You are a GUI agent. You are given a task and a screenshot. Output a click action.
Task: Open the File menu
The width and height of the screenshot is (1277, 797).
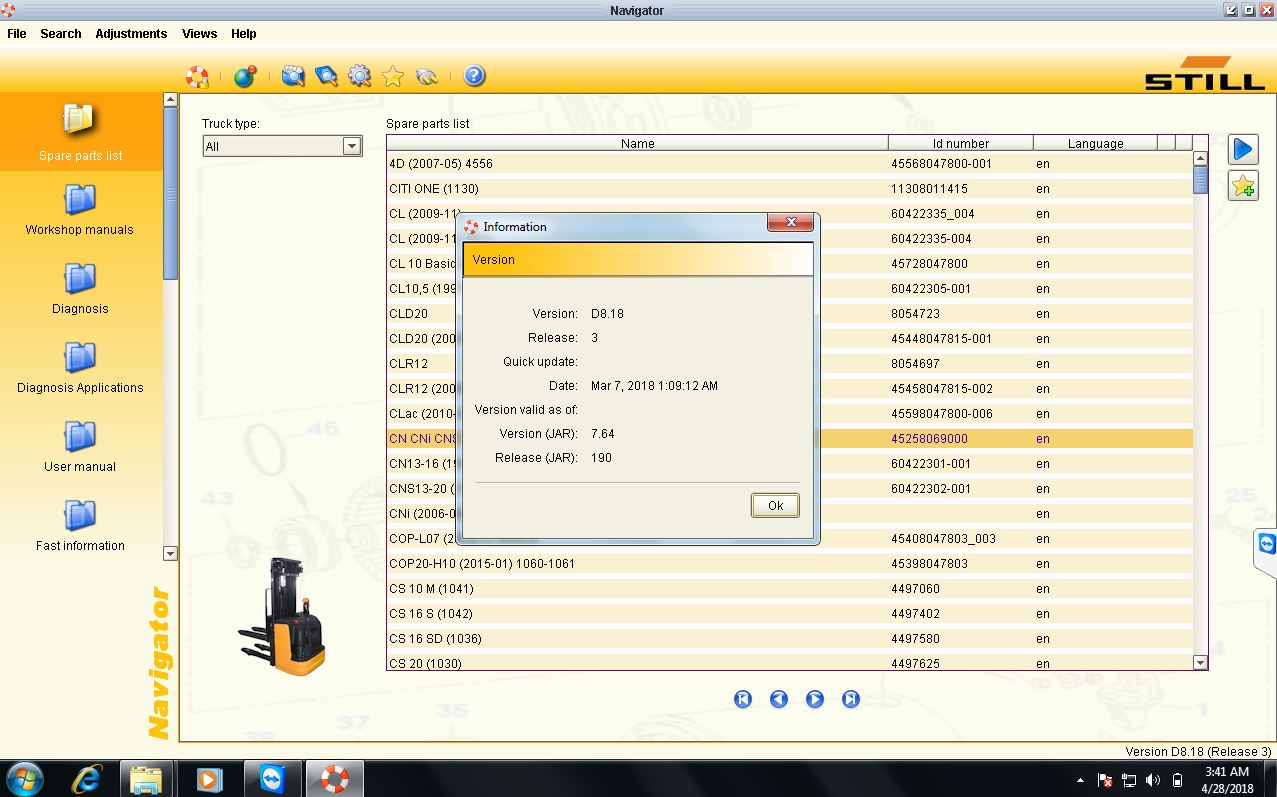tap(17, 33)
